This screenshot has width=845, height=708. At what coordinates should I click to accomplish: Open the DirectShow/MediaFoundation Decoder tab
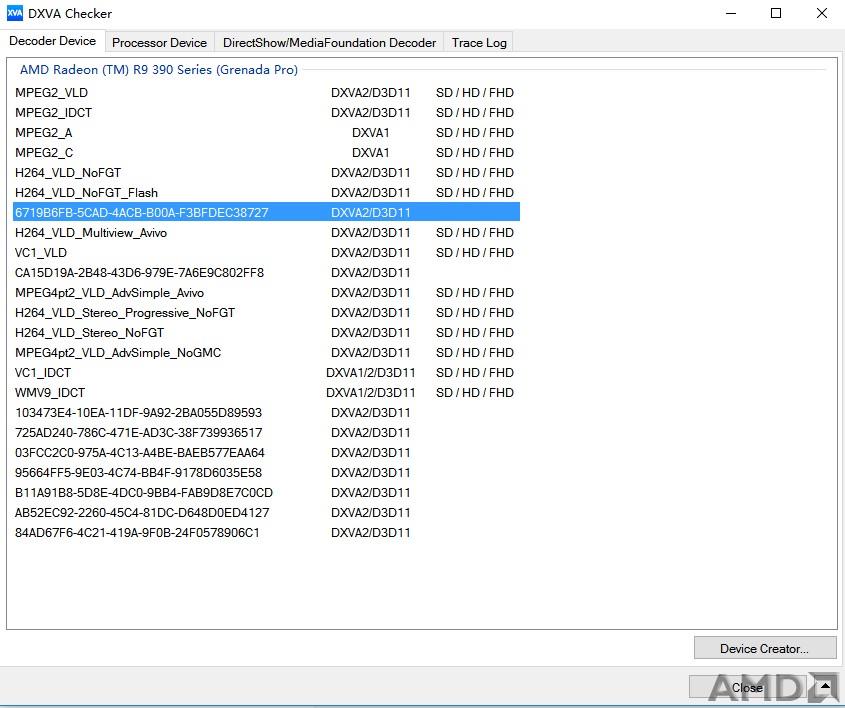[x=329, y=43]
